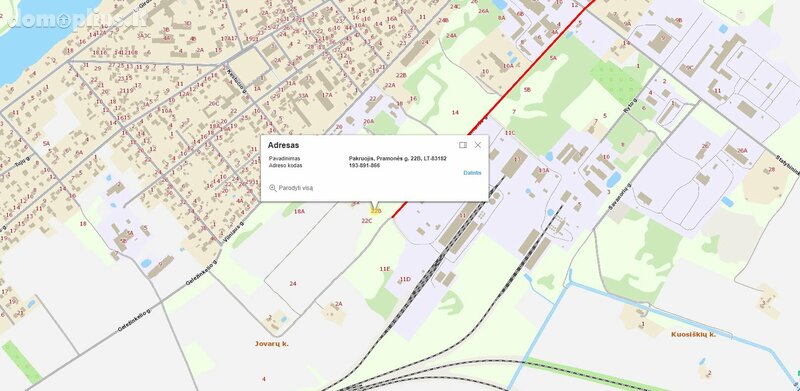Maximize the Adresas info window
The width and height of the screenshot is (800, 391).
(463, 145)
